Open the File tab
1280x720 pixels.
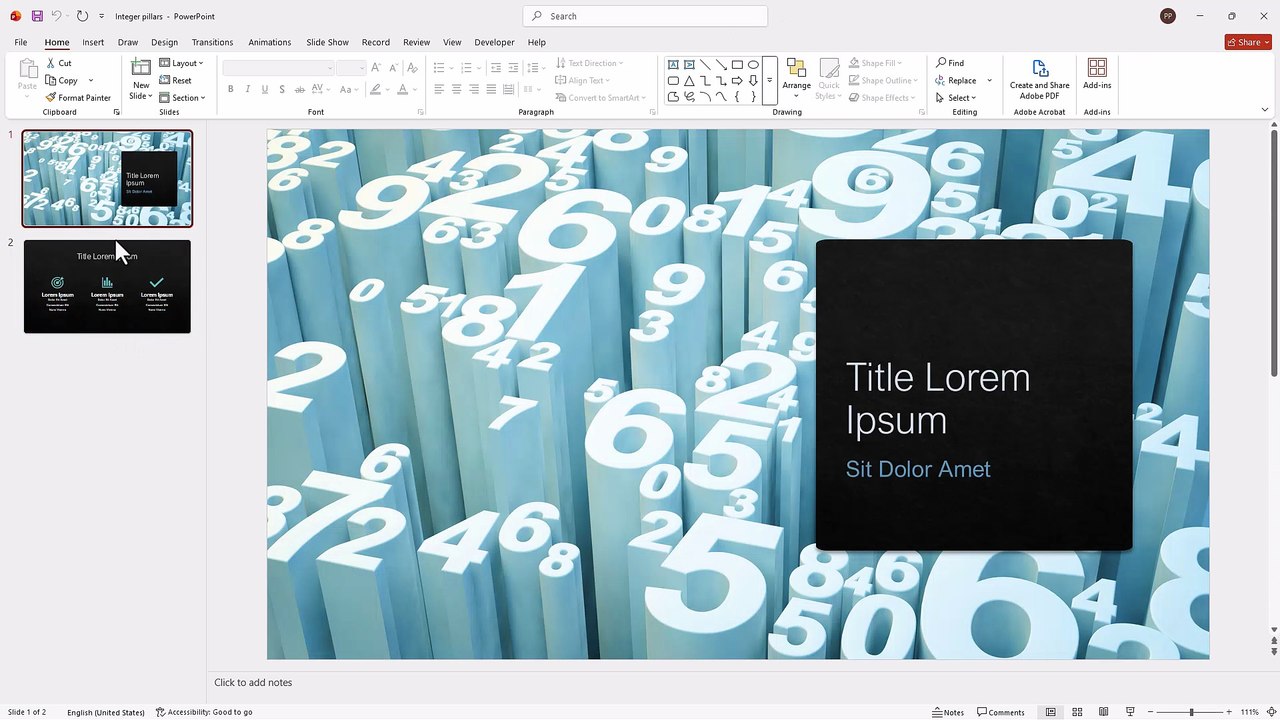coord(21,42)
